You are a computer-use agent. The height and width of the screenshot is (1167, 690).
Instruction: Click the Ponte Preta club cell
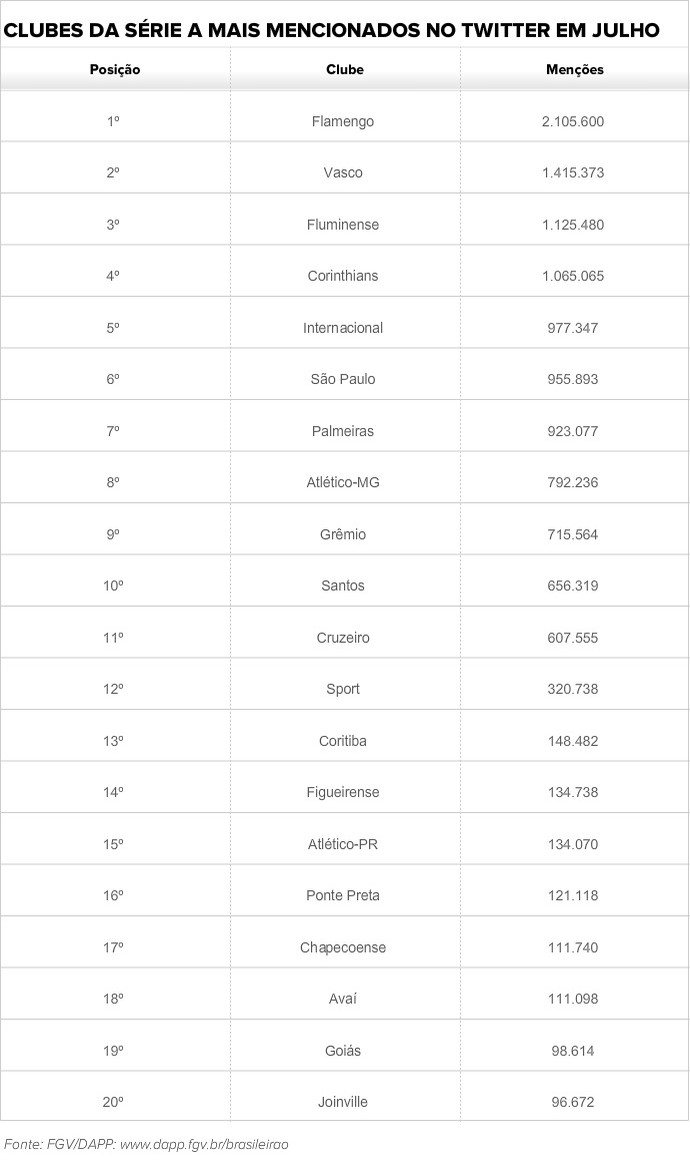[x=343, y=895]
